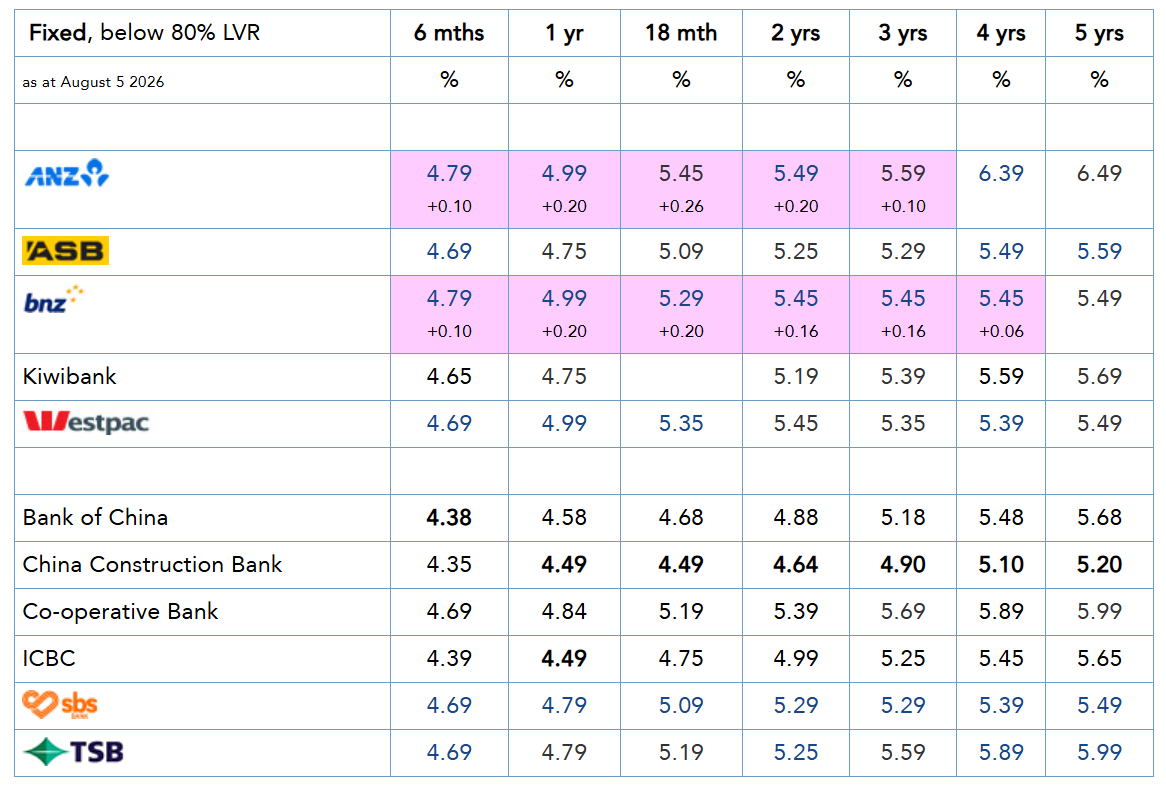
Task: Click bnz 18 mth rate 5.29
Action: point(681,298)
